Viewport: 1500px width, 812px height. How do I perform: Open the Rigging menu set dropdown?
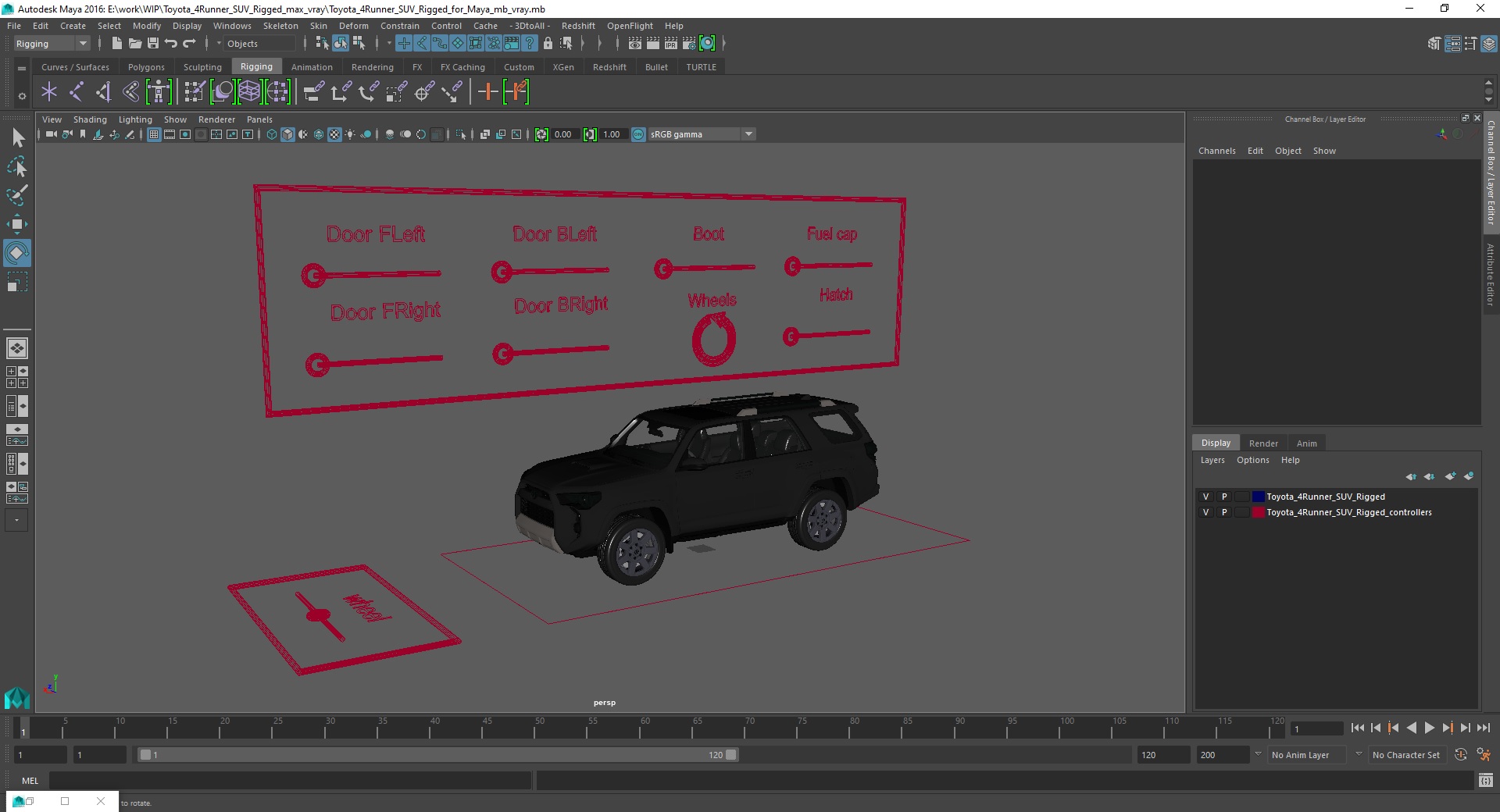pyautogui.click(x=52, y=44)
